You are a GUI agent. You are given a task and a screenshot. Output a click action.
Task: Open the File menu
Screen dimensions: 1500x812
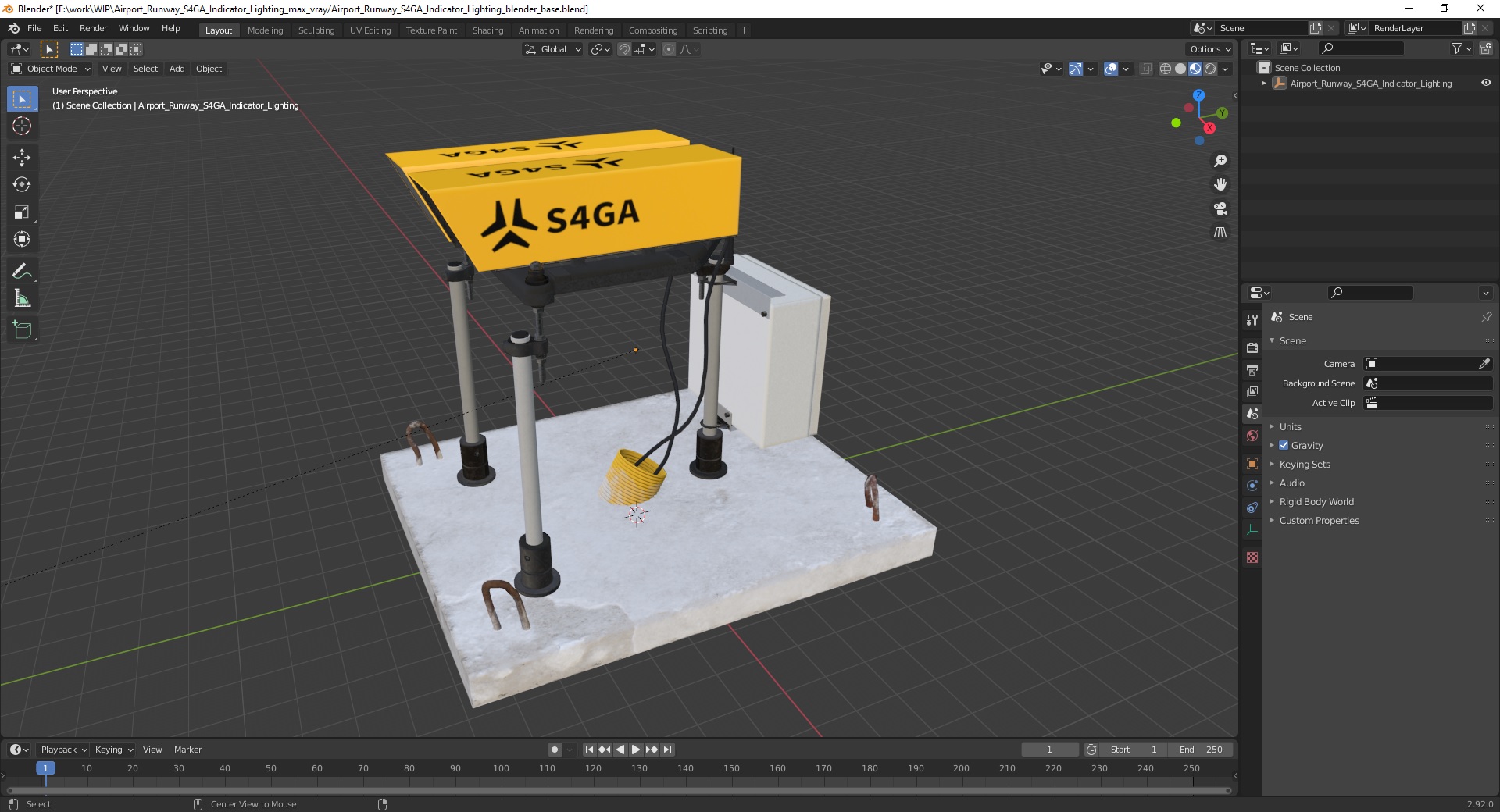34,28
